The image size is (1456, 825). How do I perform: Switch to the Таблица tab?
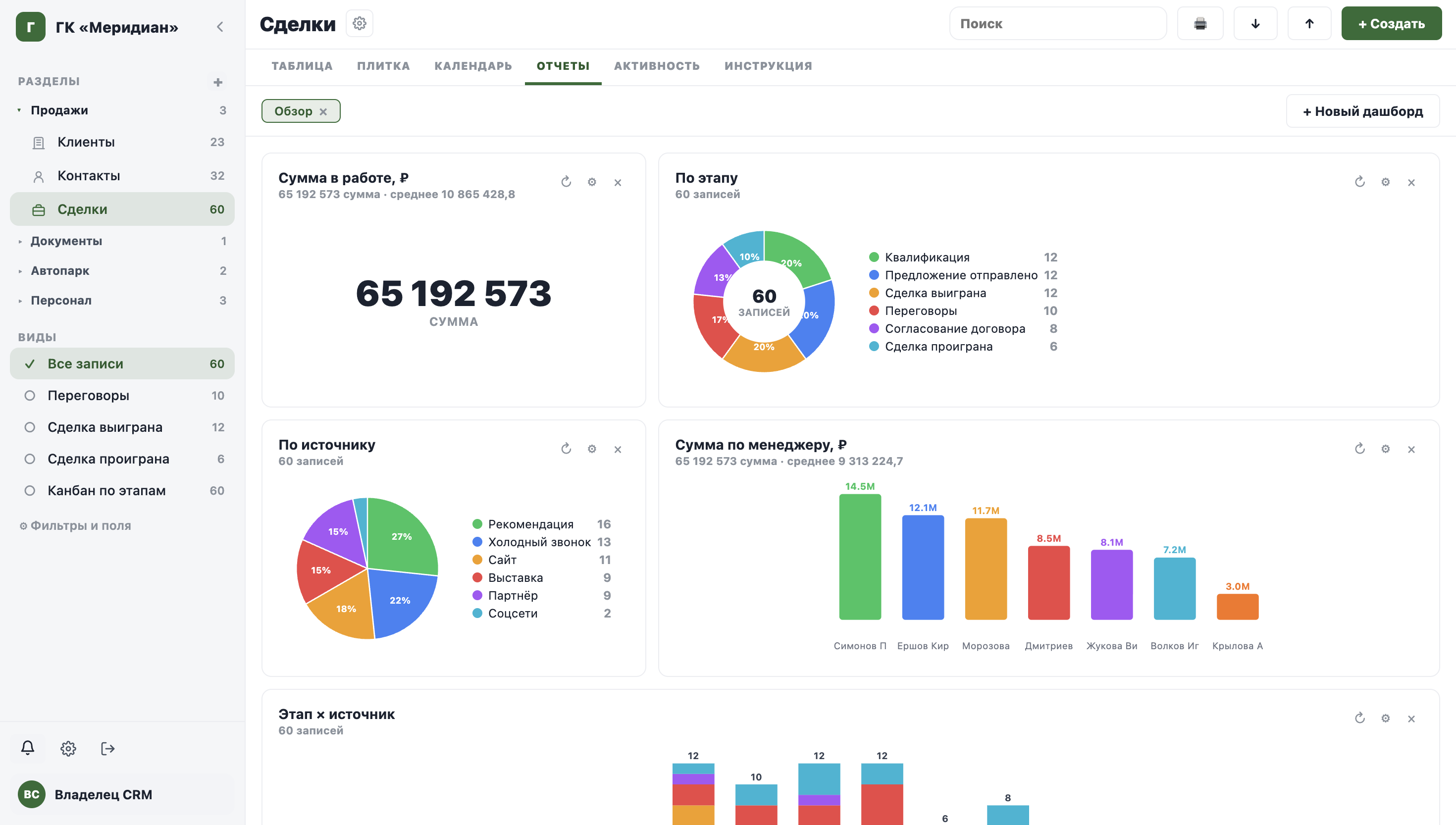(302, 66)
